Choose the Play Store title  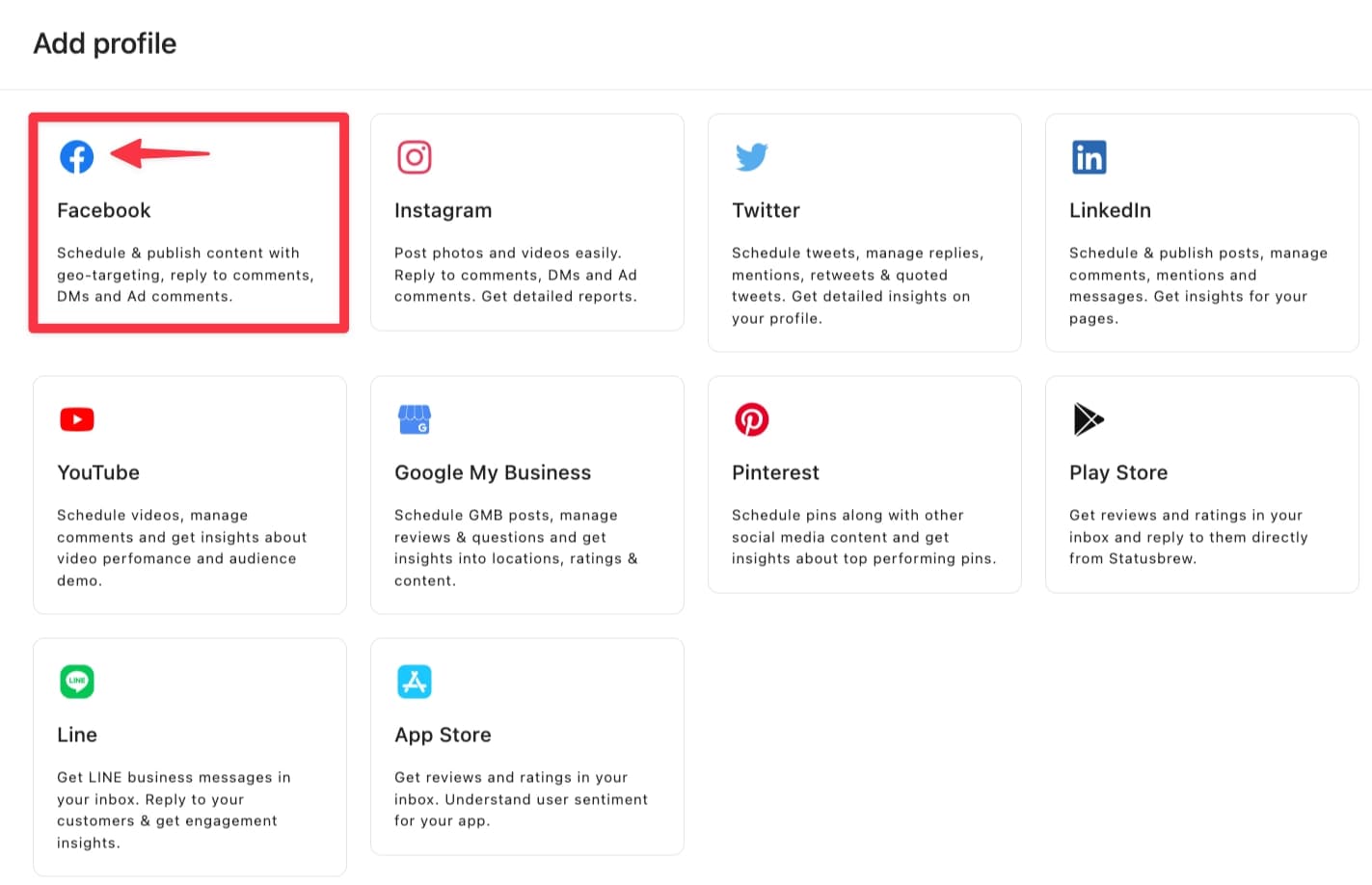pos(1118,473)
